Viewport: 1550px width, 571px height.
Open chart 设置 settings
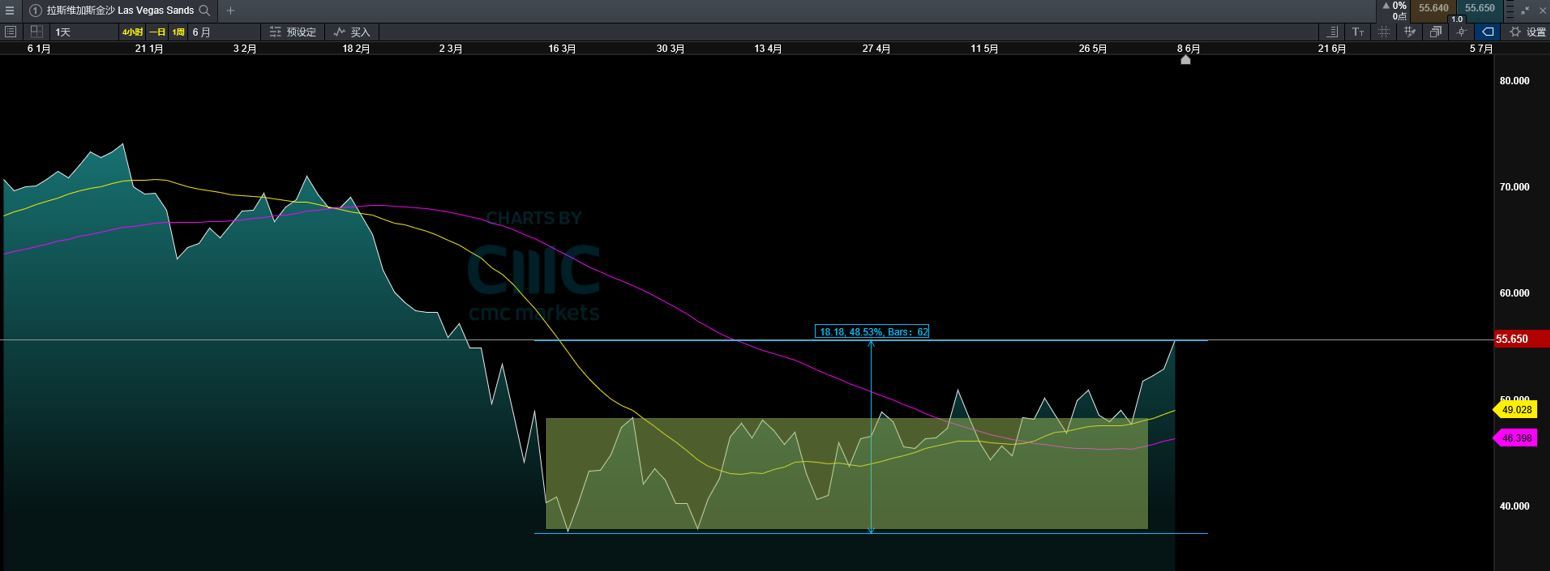pos(1528,32)
